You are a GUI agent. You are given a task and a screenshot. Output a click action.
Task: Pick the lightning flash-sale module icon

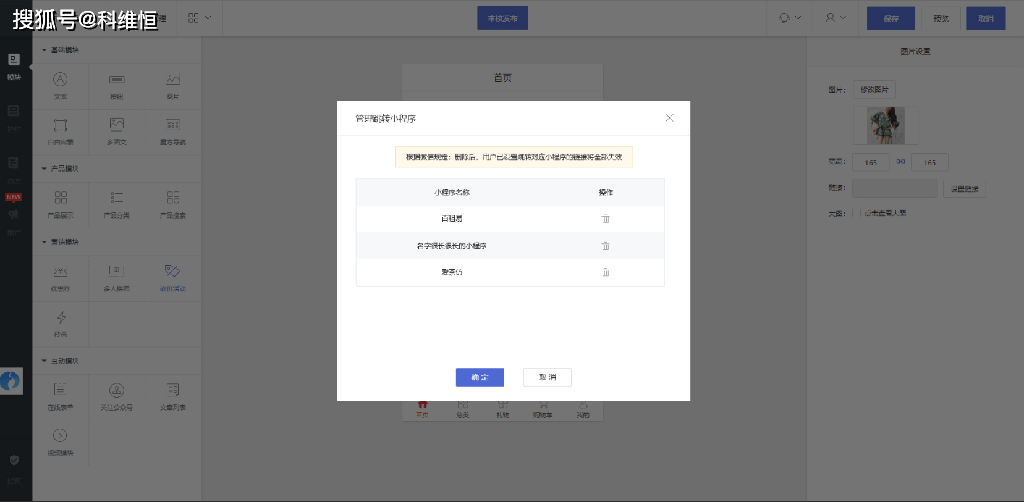point(61,318)
